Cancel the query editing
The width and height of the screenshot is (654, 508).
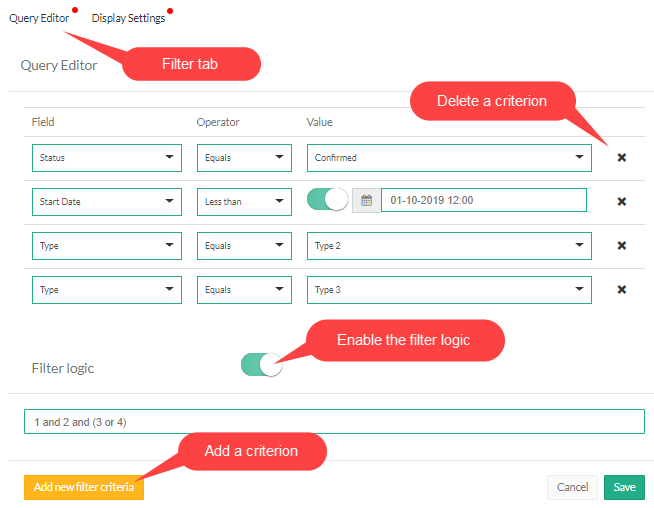point(572,487)
